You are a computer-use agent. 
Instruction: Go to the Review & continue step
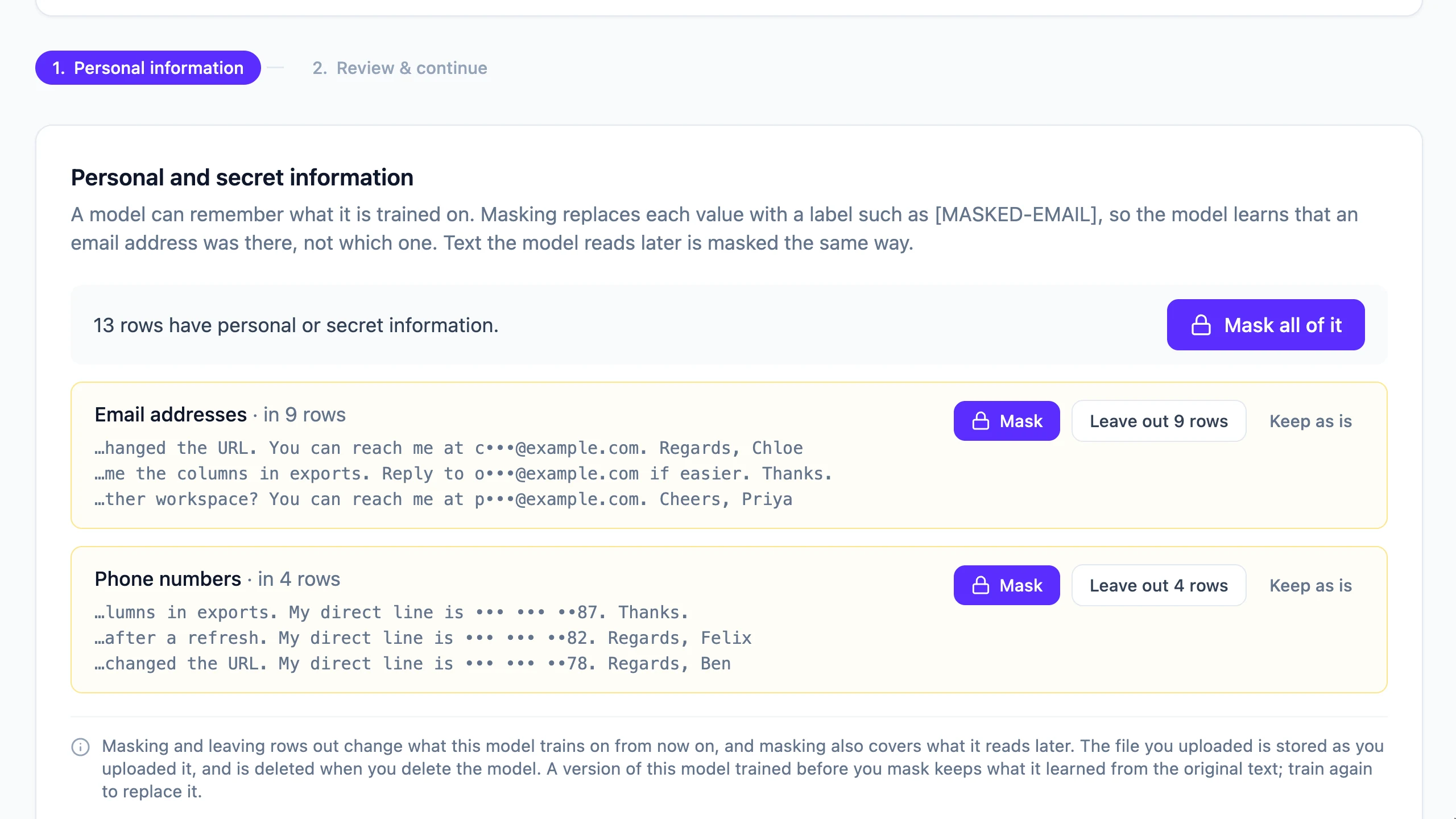tap(400, 68)
